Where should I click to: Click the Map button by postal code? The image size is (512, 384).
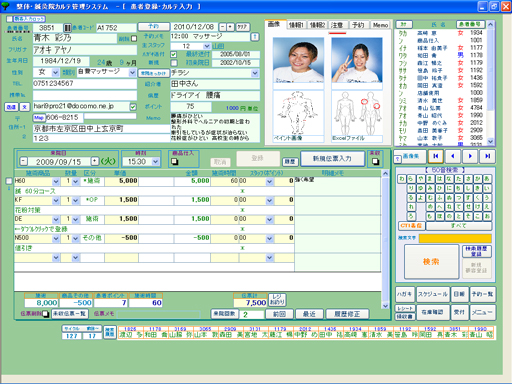pos(39,117)
